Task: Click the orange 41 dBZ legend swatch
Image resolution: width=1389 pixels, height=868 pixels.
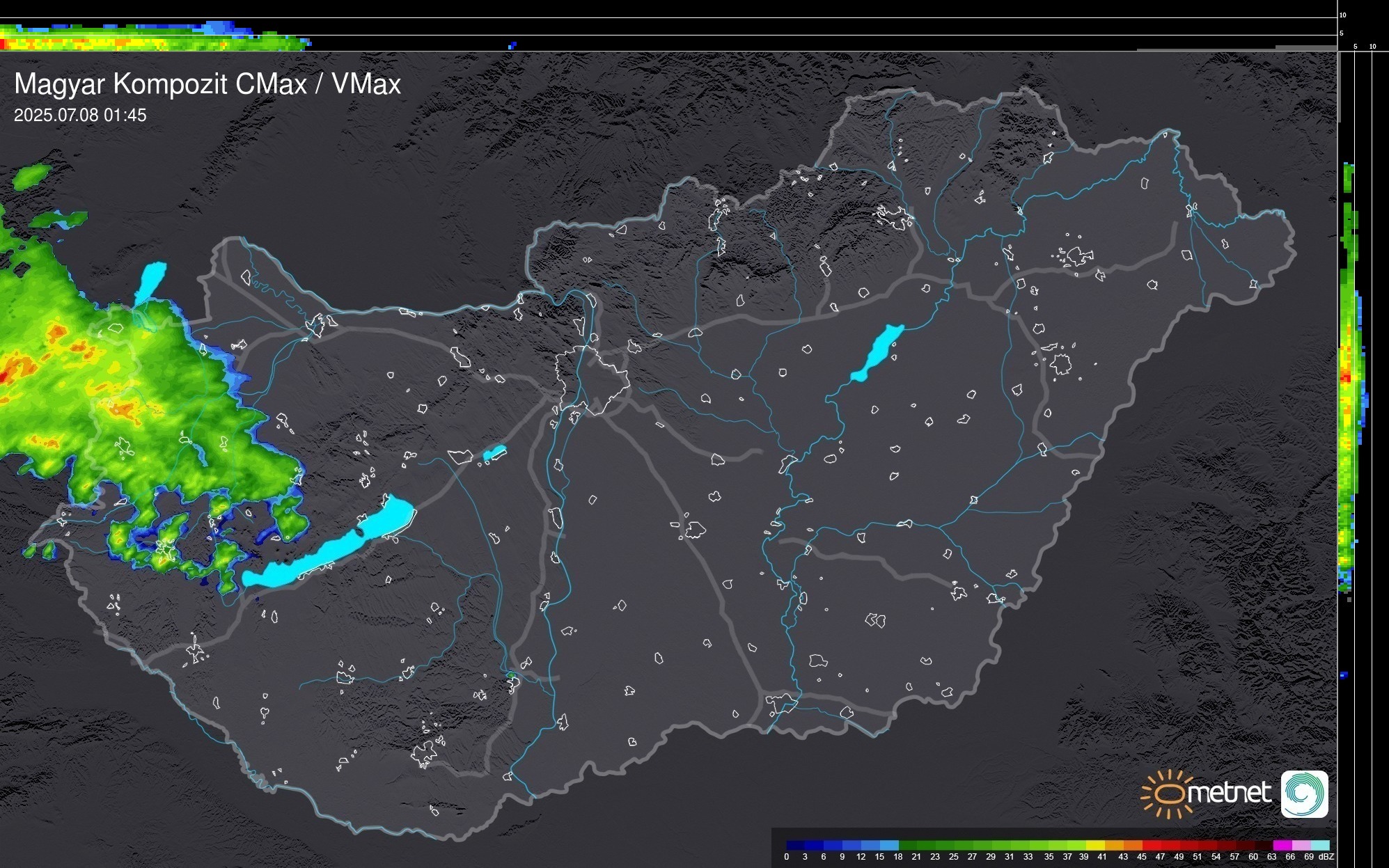Action: [1113, 845]
